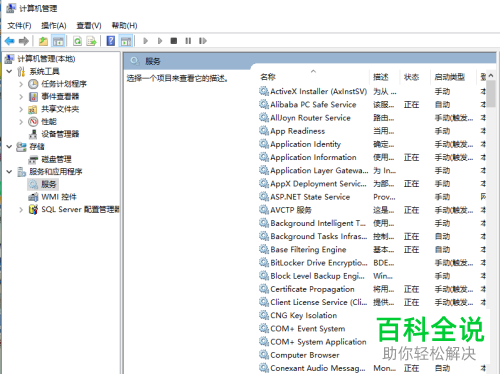Screen dimensions: 500x374
Task: Sort by the 启动类型 column header
Action: [449, 77]
